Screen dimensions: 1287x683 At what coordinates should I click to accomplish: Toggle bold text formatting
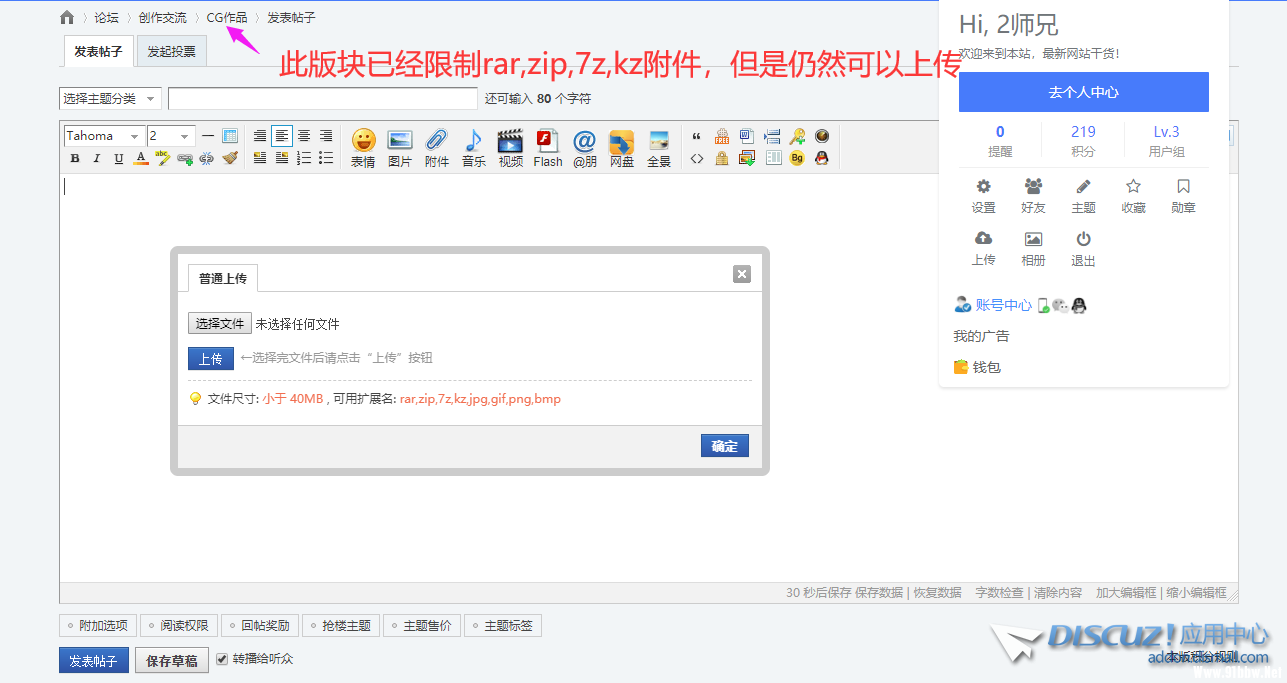click(75, 158)
